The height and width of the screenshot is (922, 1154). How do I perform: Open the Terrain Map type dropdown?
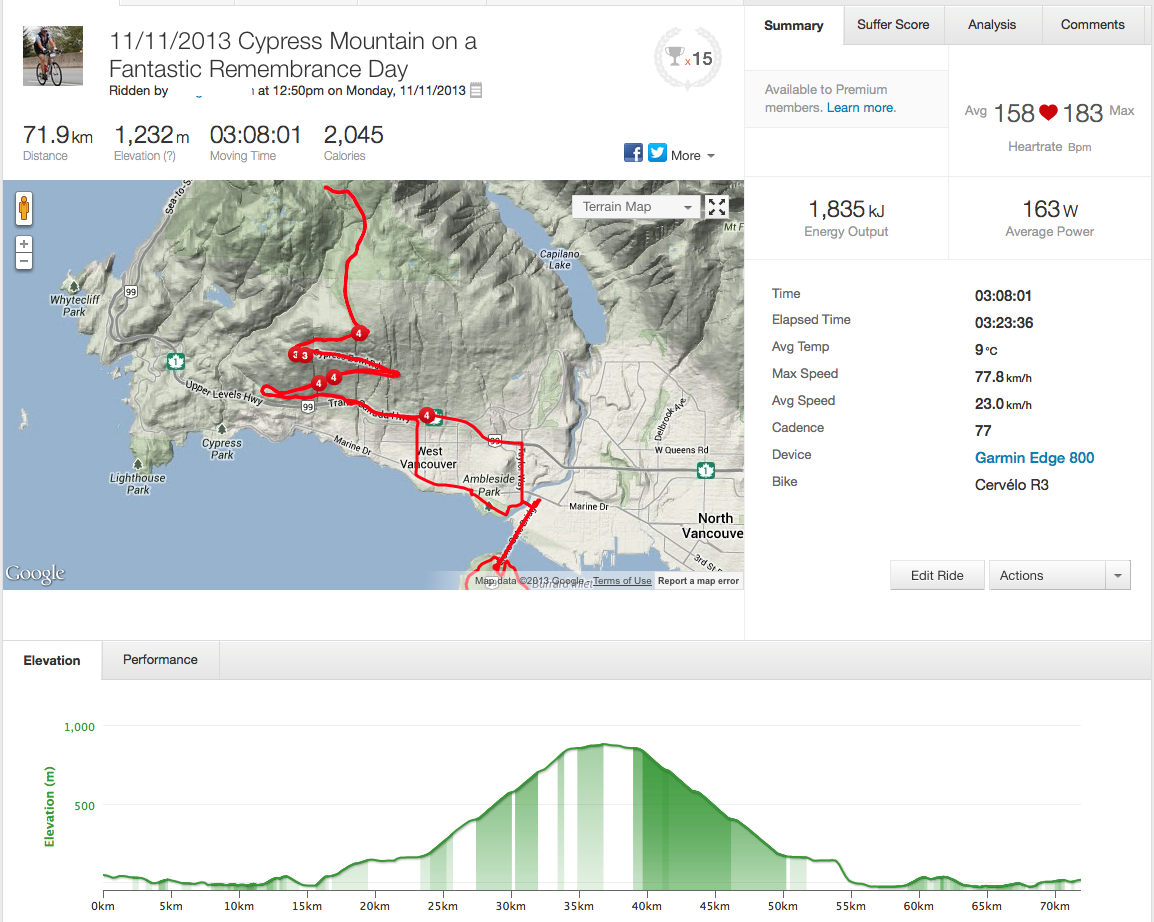pos(634,207)
